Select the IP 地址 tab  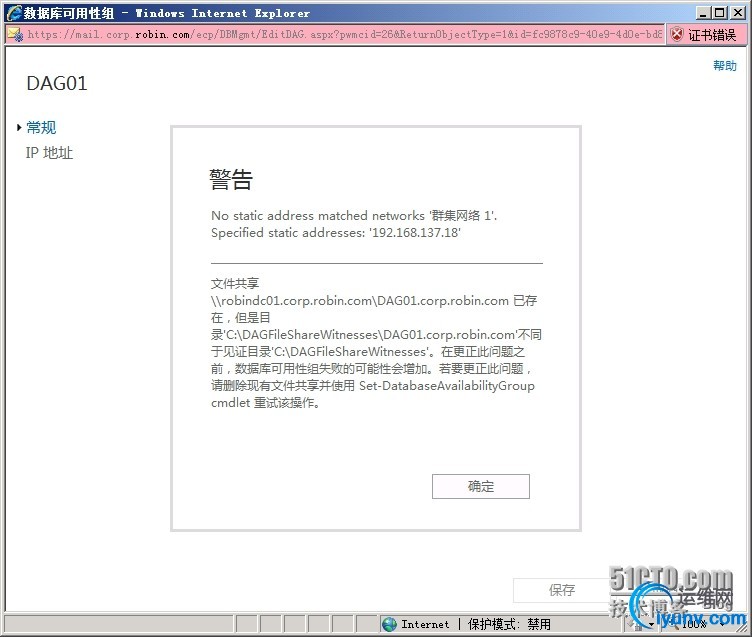49,153
